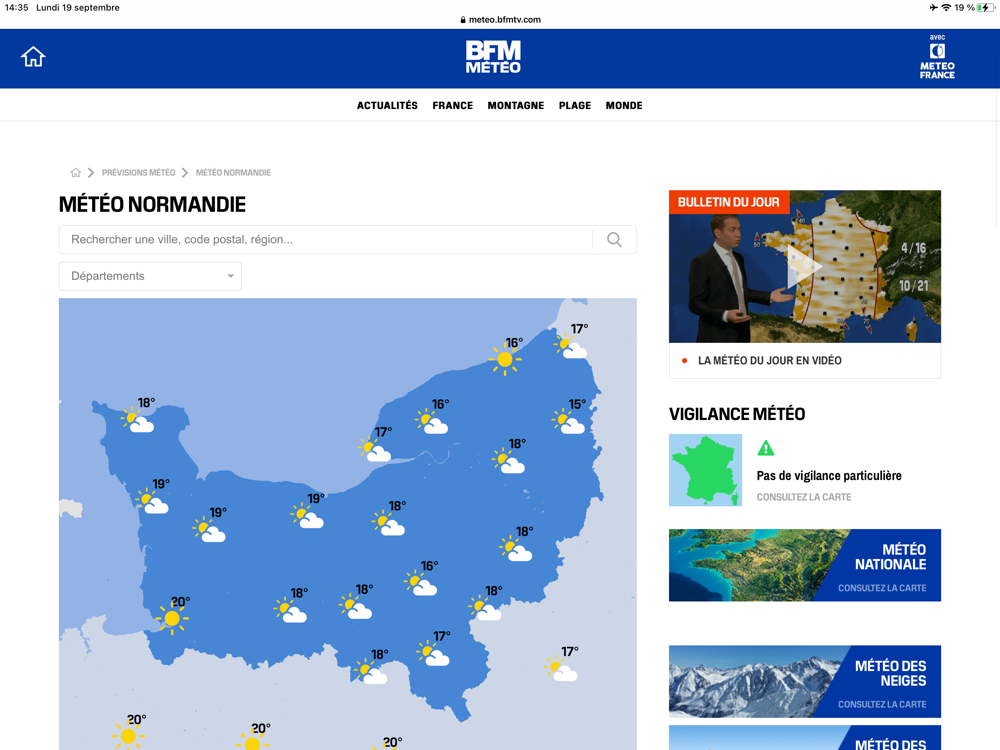
Task: Open the green vigilance warning triangle
Action: [766, 448]
